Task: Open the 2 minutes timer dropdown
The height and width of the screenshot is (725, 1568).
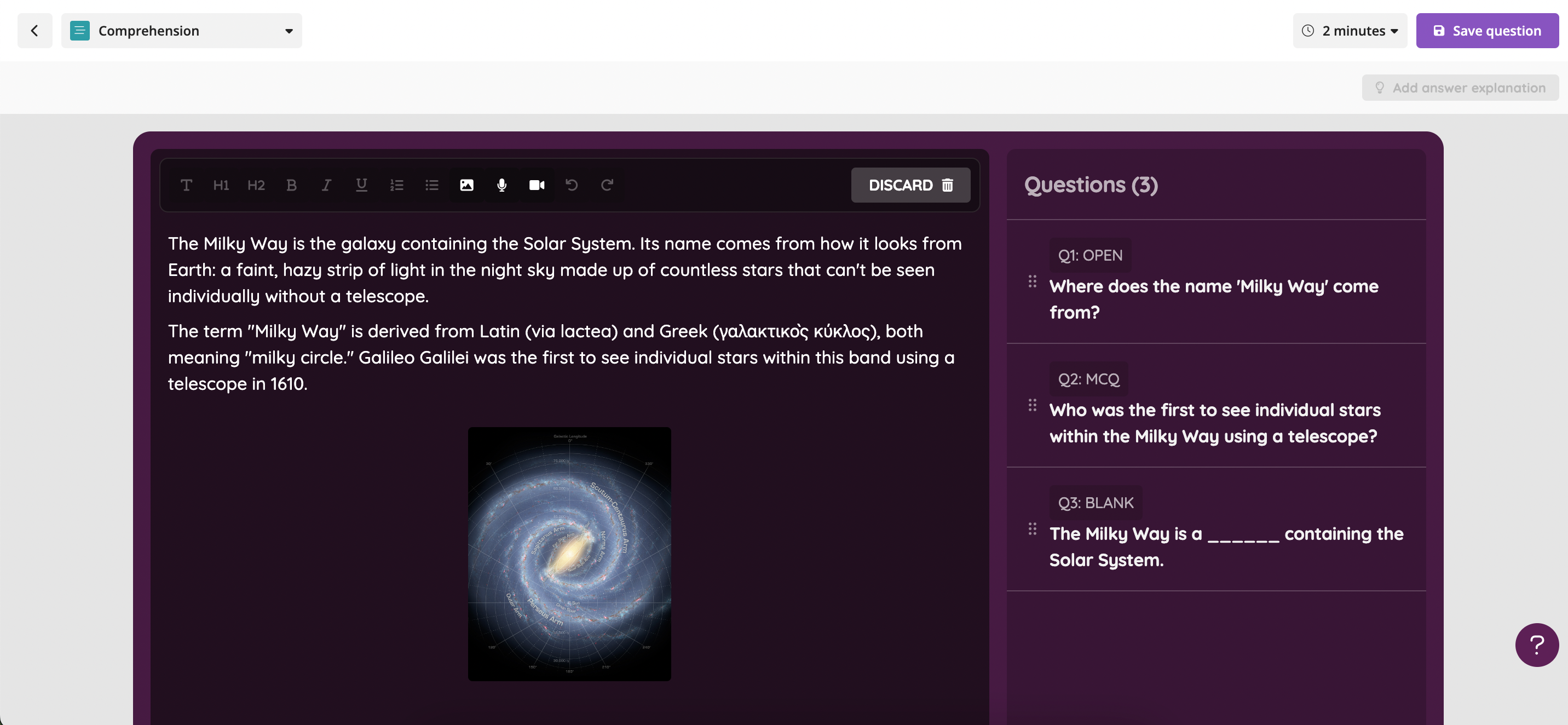Action: 1350,31
